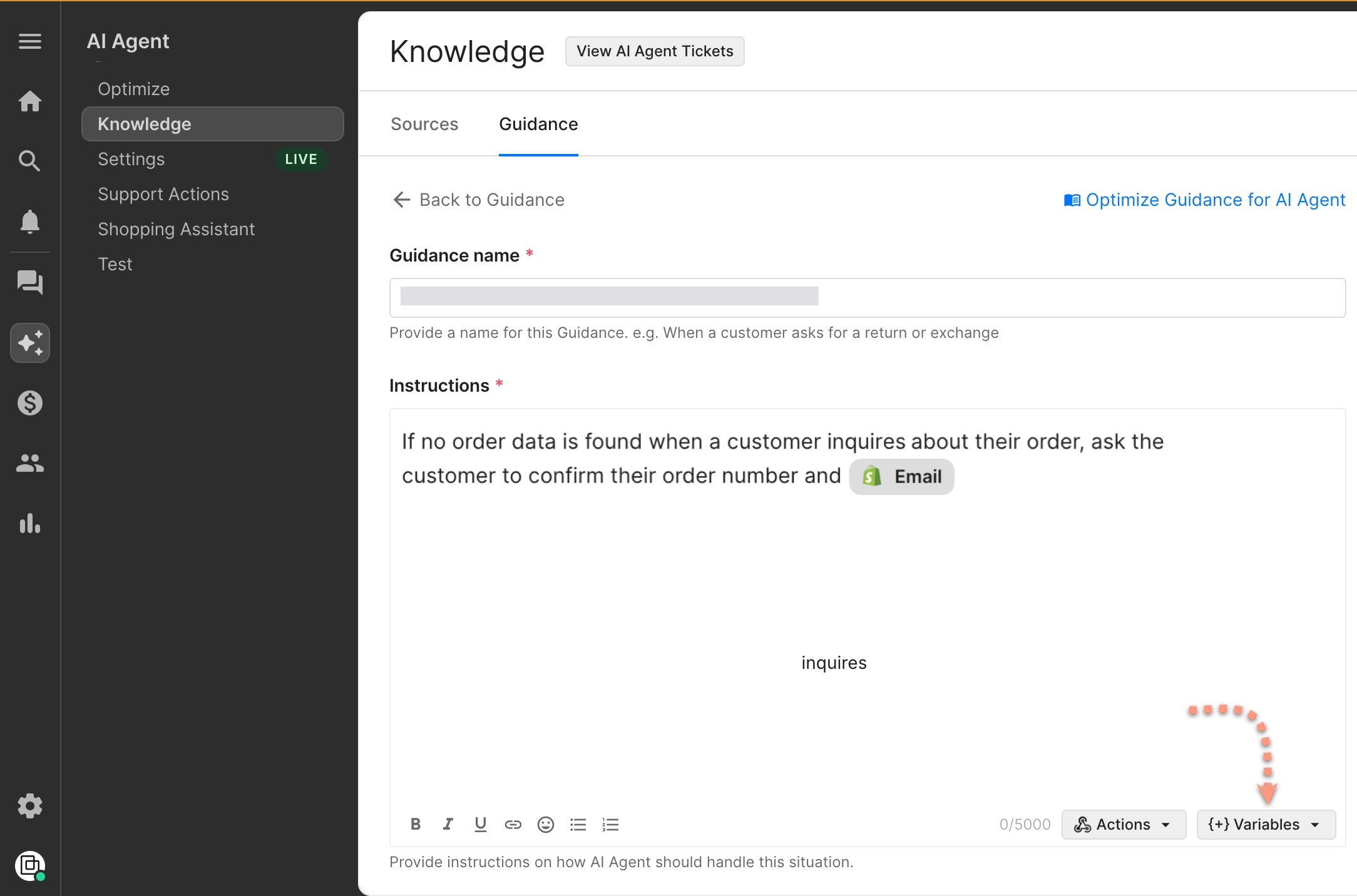Open Test menu item
Screen dimensions: 1357x896
point(115,264)
